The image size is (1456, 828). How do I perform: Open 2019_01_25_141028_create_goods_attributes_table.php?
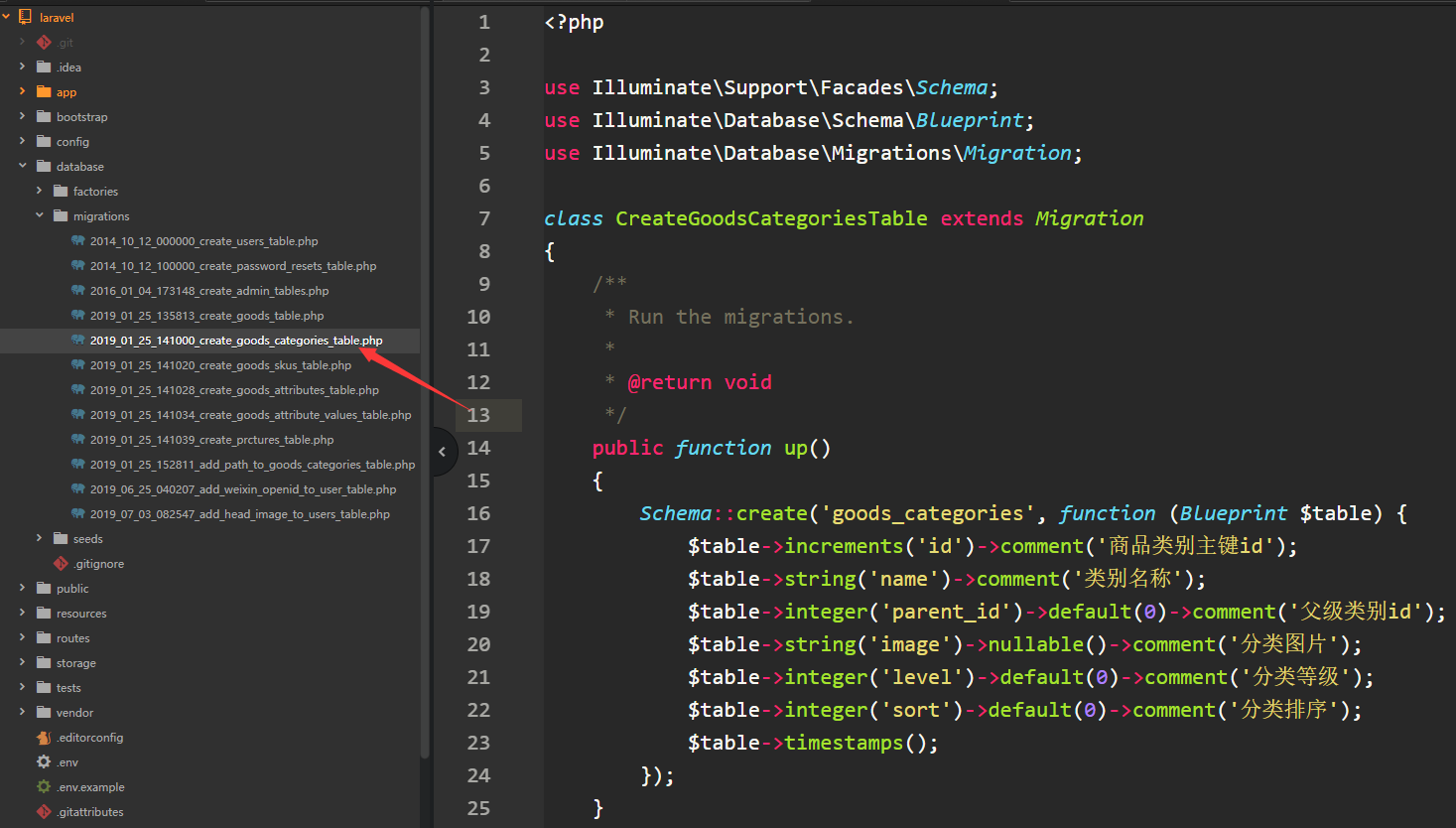pos(234,390)
